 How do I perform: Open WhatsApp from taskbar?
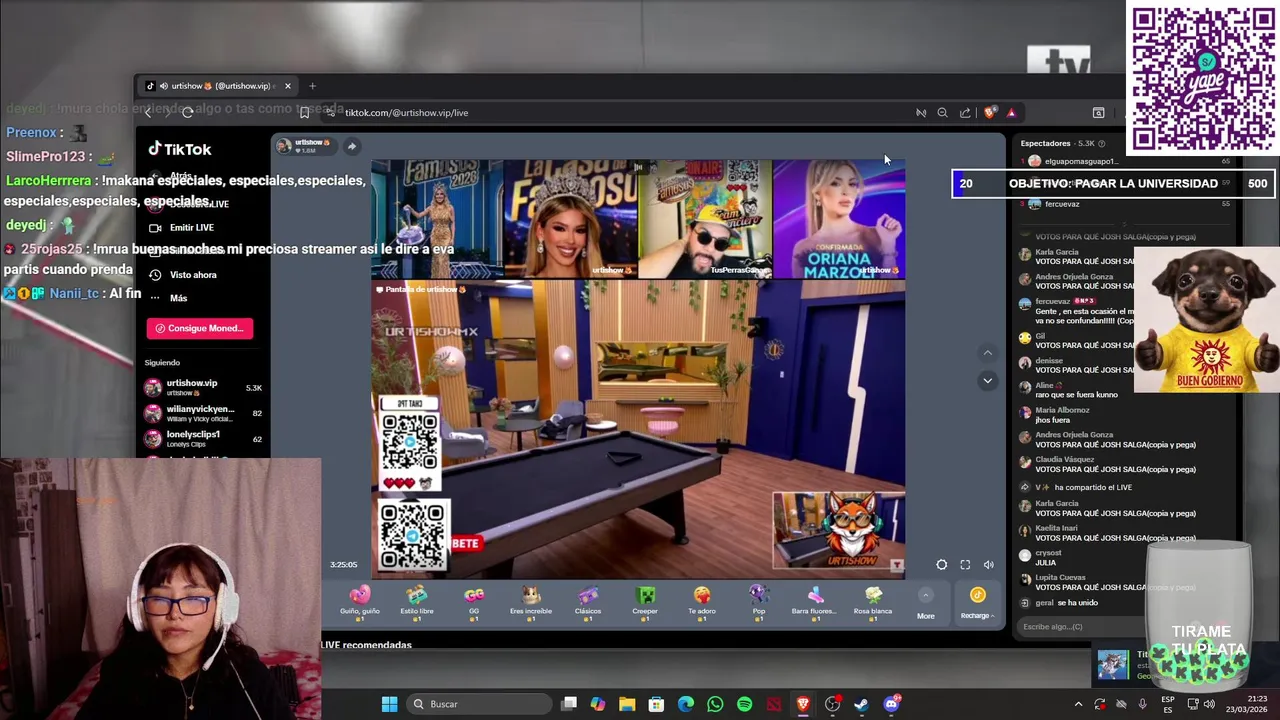(715, 704)
